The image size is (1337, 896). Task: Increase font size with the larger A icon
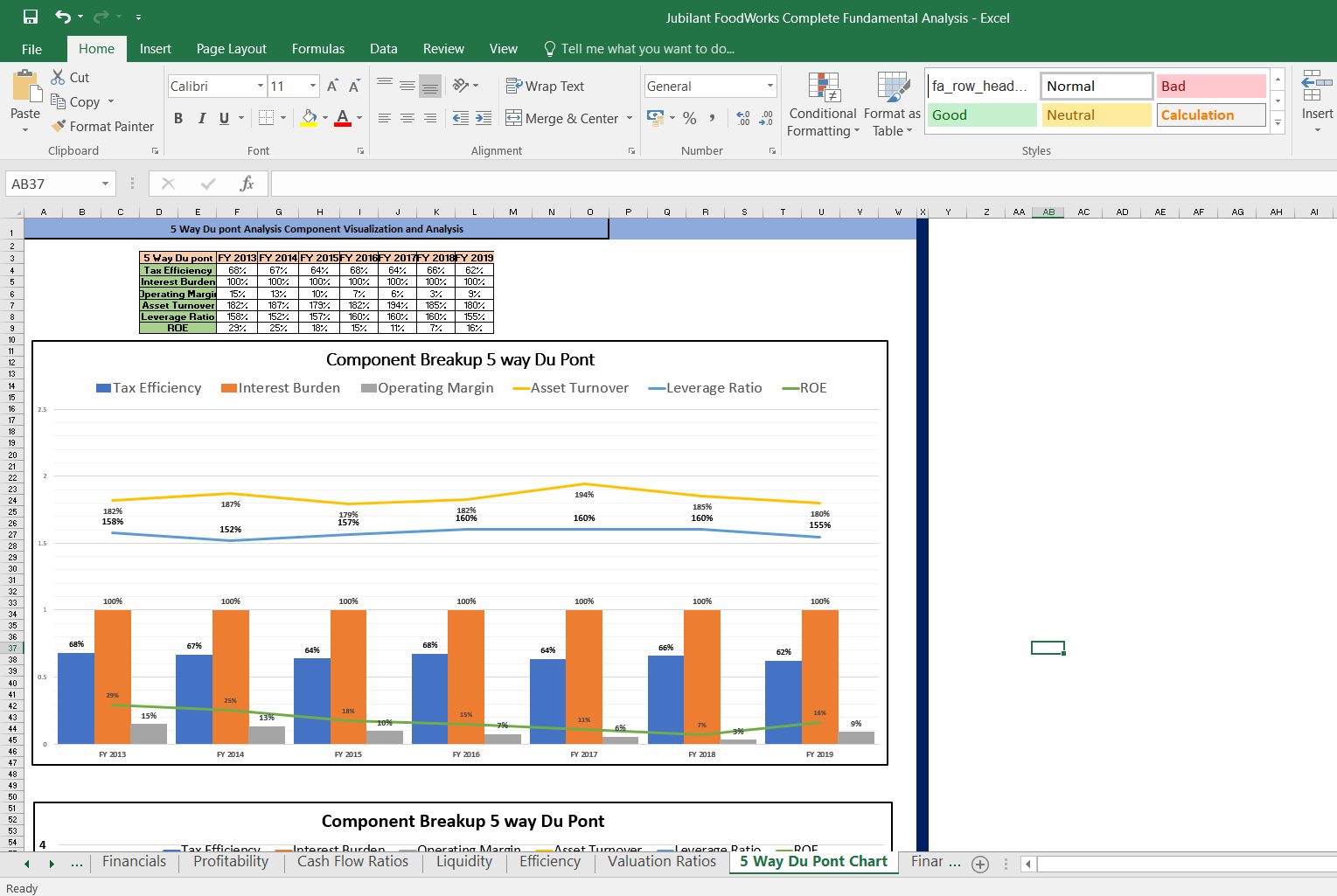point(332,86)
